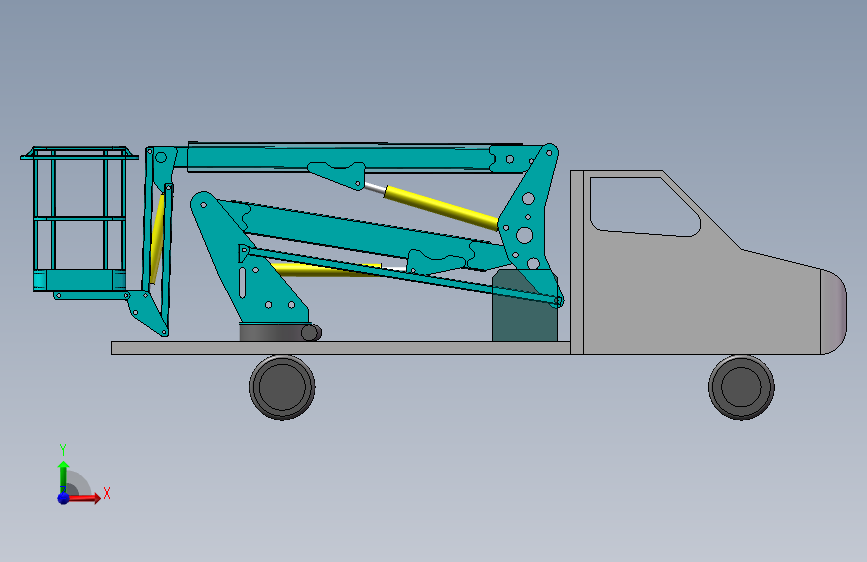Pick the upper yellow hydraulic cylinder

coord(441,208)
